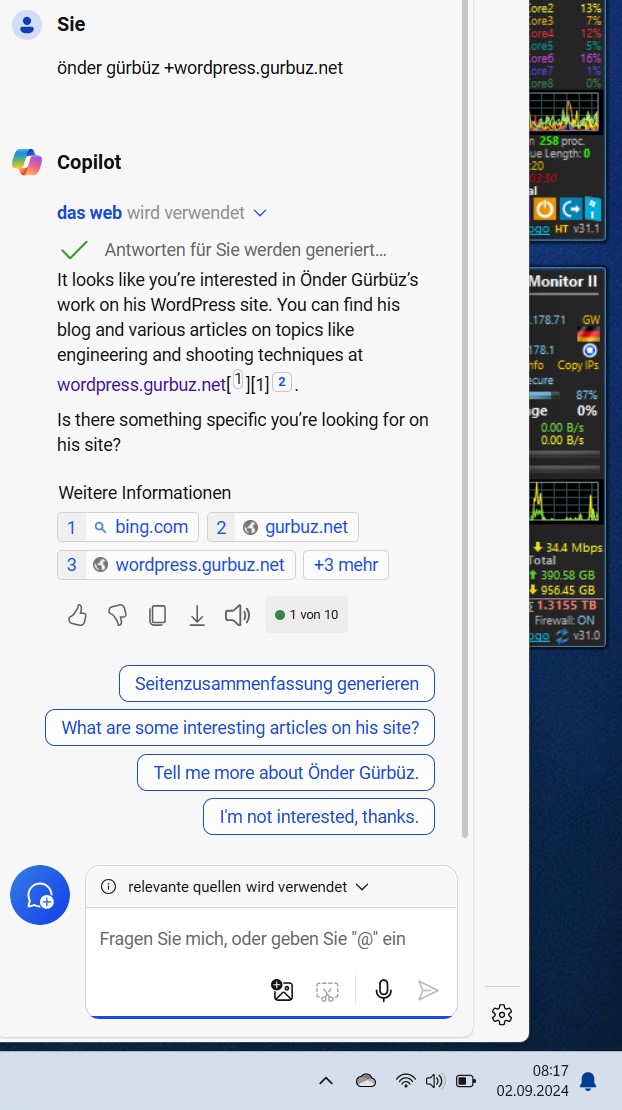Follow inline wordpress.gurbuz.net link in answer
The image size is (622, 1110).
[x=142, y=385]
